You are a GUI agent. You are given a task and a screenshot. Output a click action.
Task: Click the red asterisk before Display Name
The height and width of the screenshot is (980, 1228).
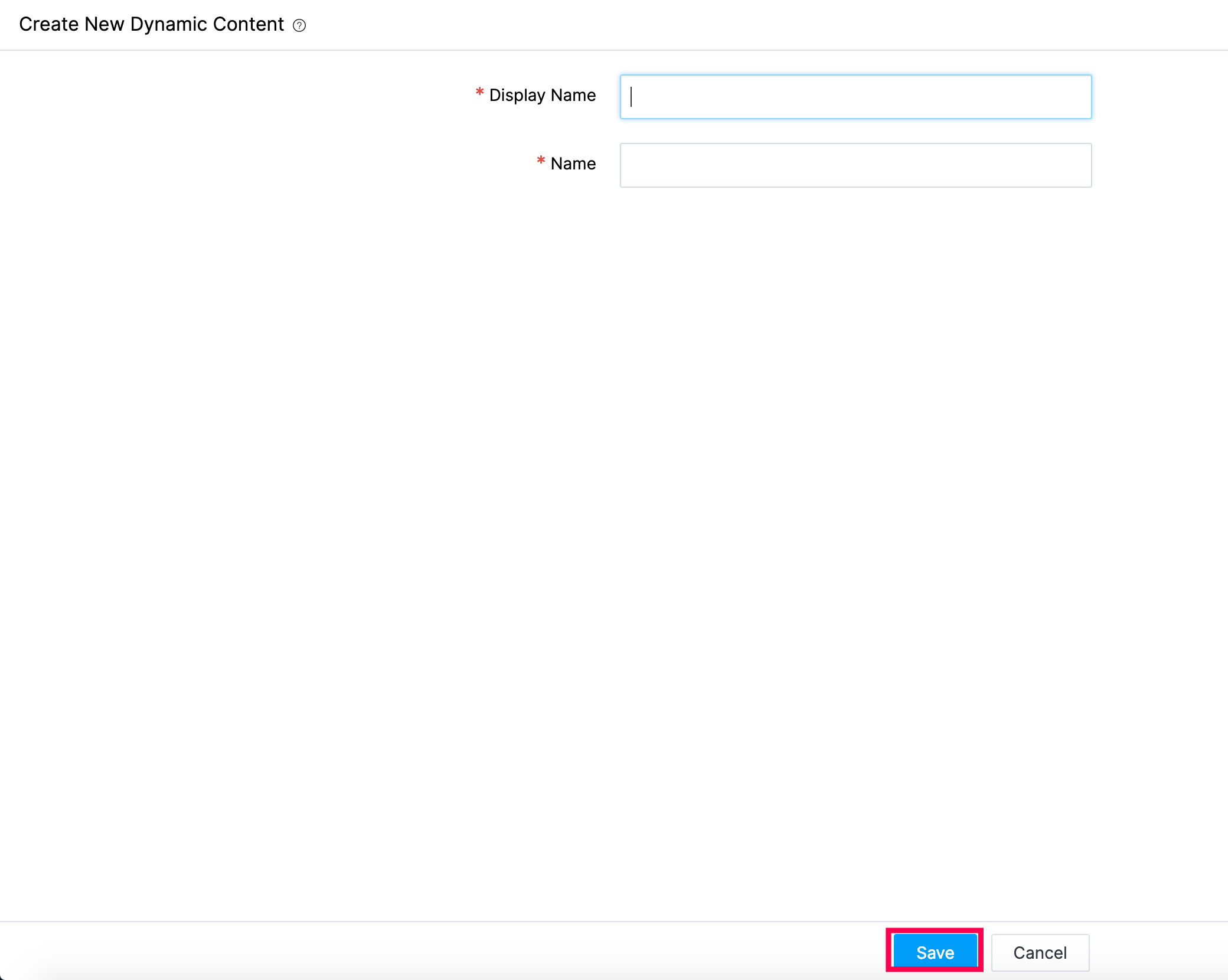pyautogui.click(x=479, y=93)
